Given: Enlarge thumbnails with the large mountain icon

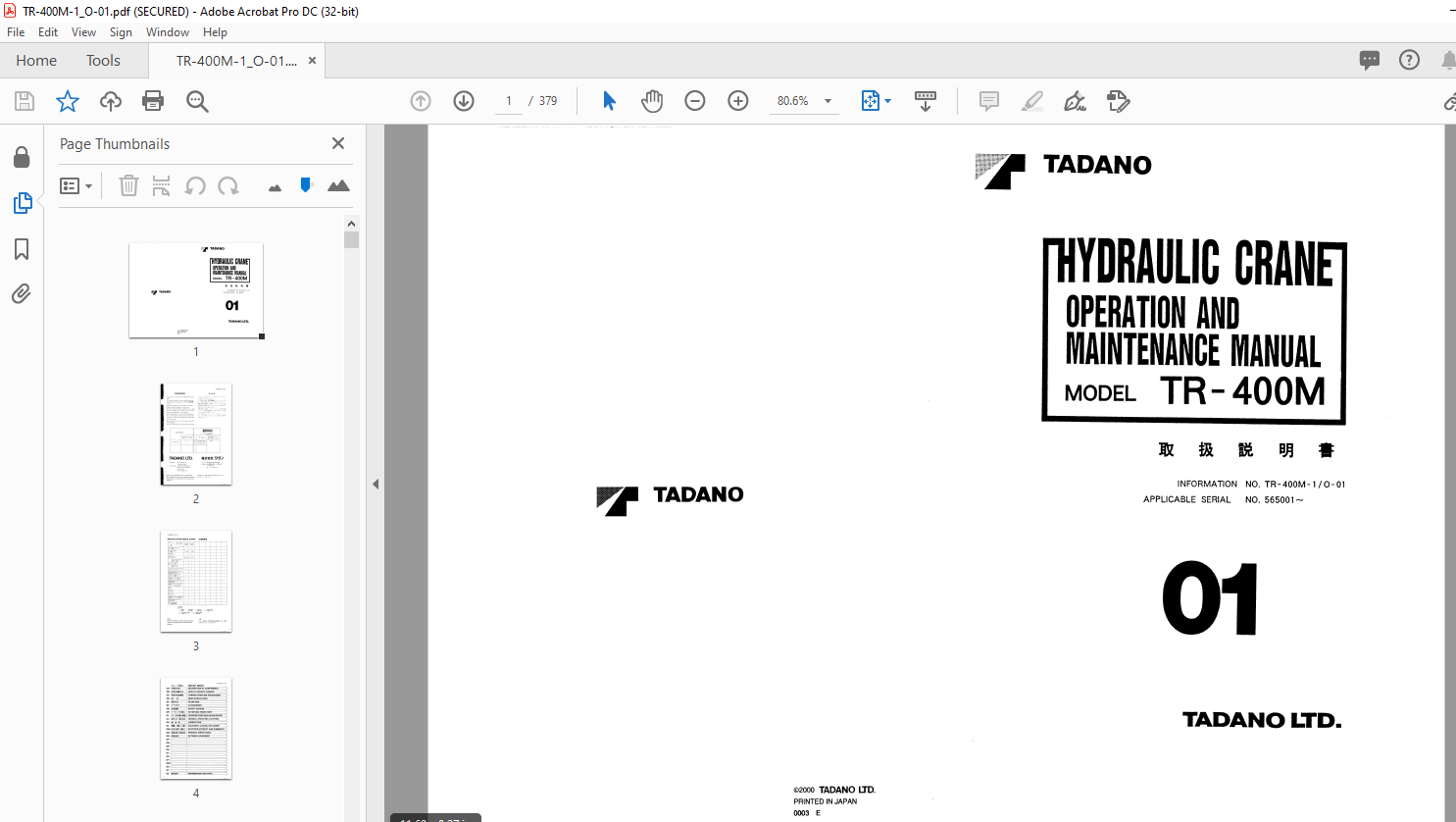Looking at the screenshot, I should [x=338, y=185].
